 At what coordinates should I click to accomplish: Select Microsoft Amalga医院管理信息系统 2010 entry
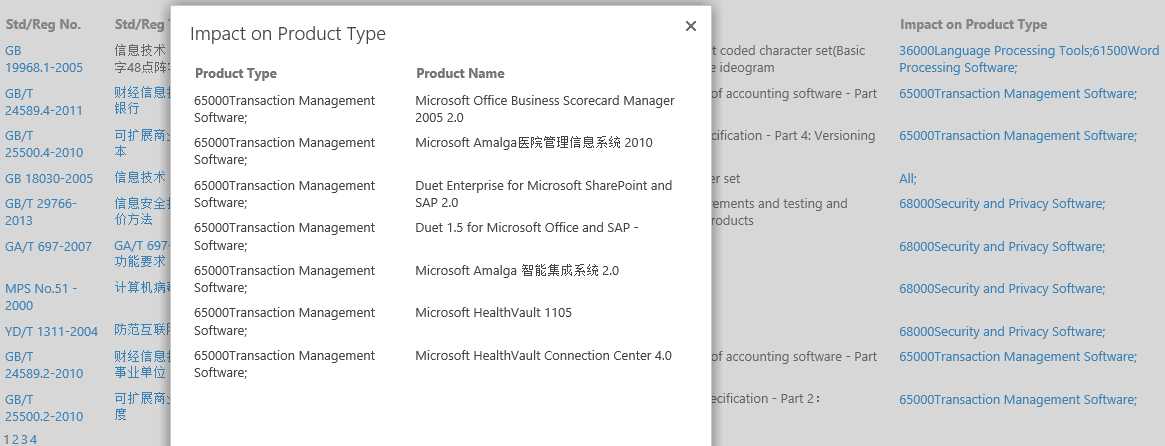point(533,142)
